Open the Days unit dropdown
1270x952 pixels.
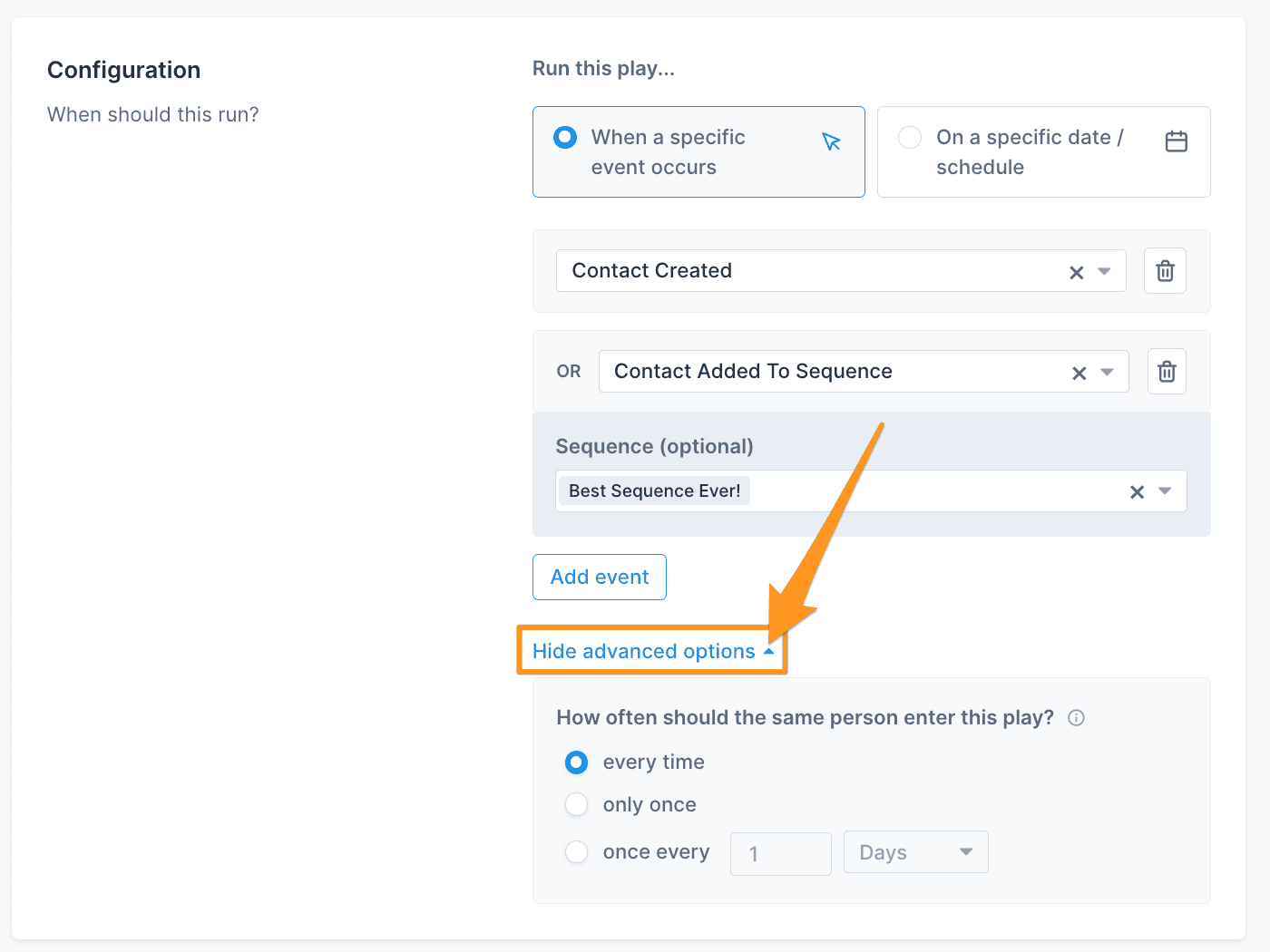(x=915, y=852)
